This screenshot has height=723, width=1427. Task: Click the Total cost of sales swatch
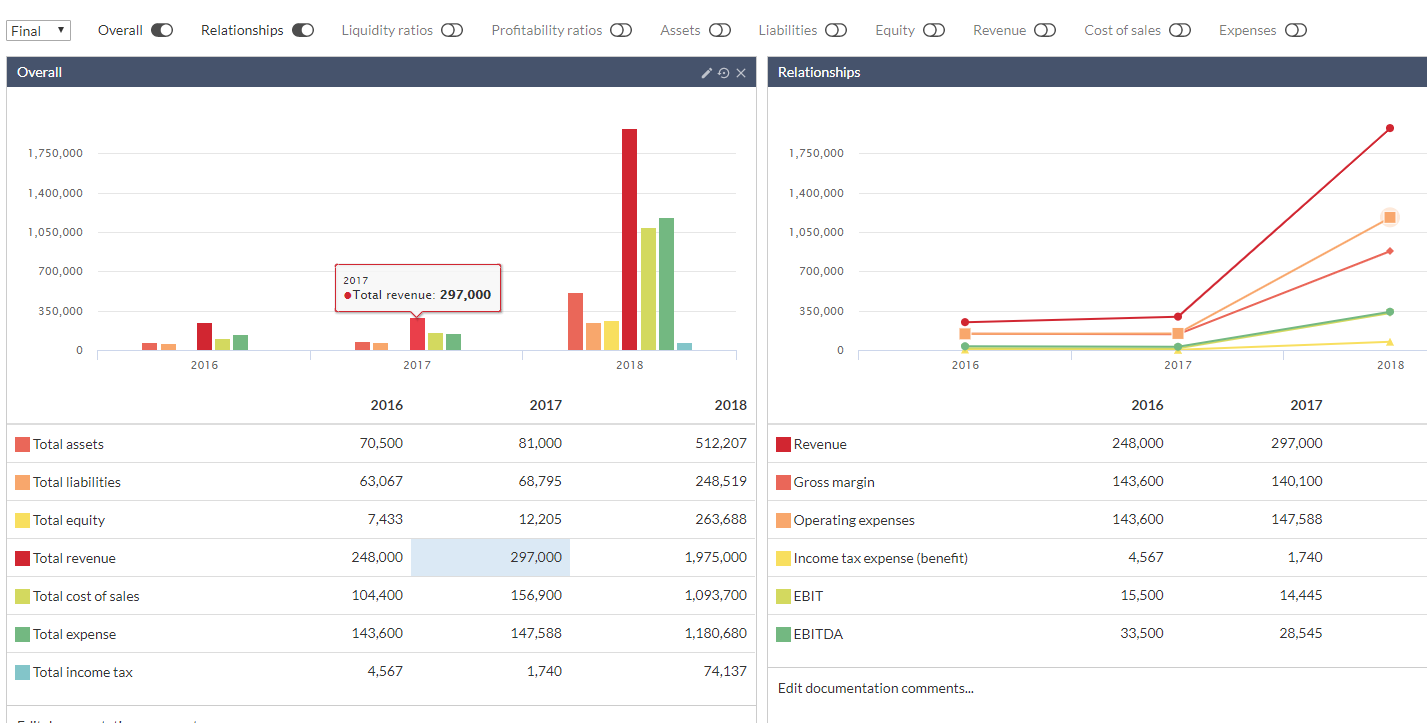[x=22, y=596]
